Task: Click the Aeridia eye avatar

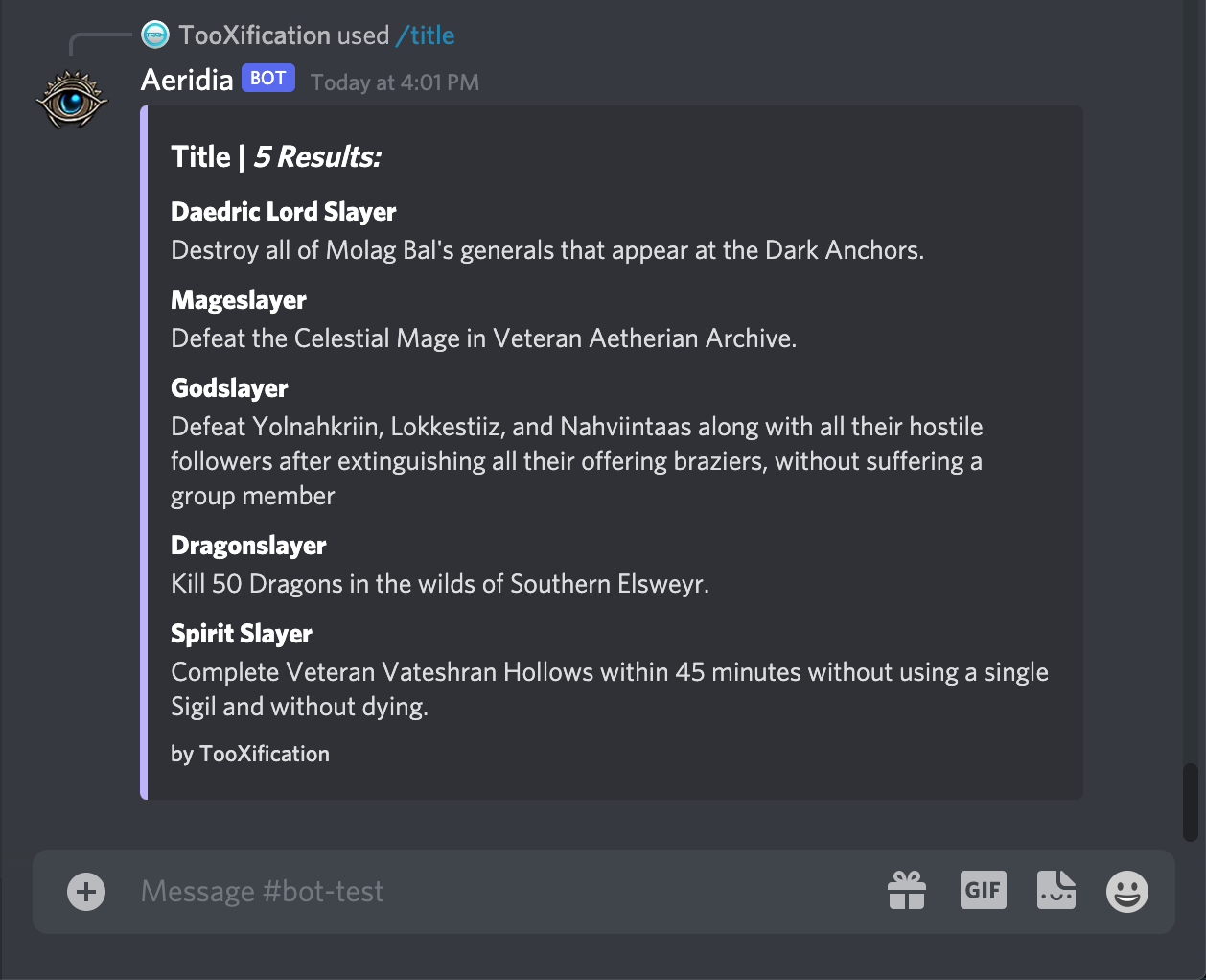Action: tap(72, 98)
